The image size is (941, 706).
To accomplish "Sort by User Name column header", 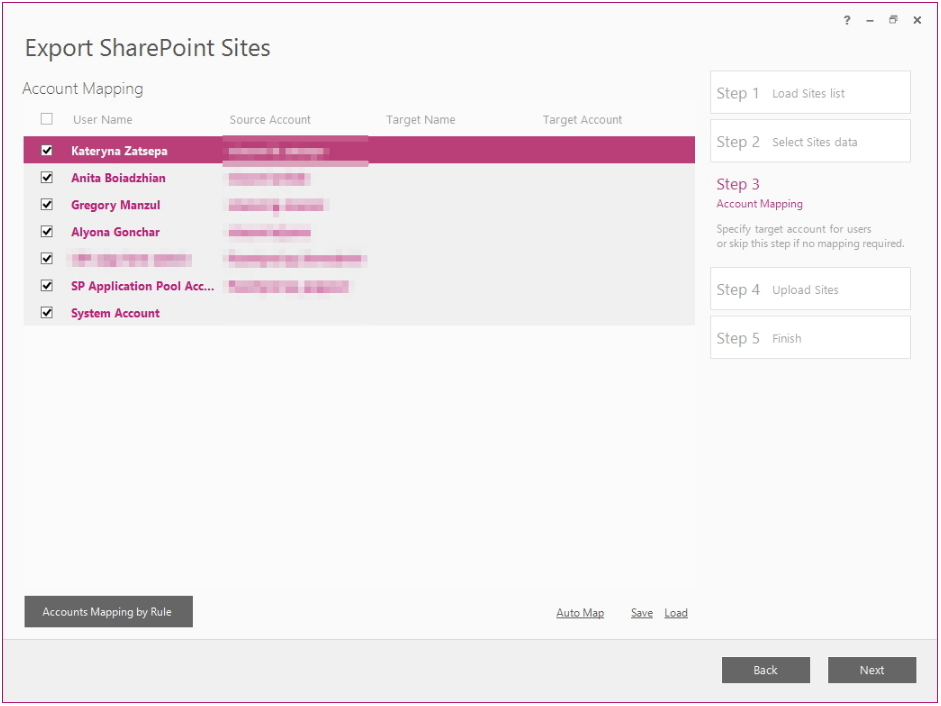I will point(103,119).
